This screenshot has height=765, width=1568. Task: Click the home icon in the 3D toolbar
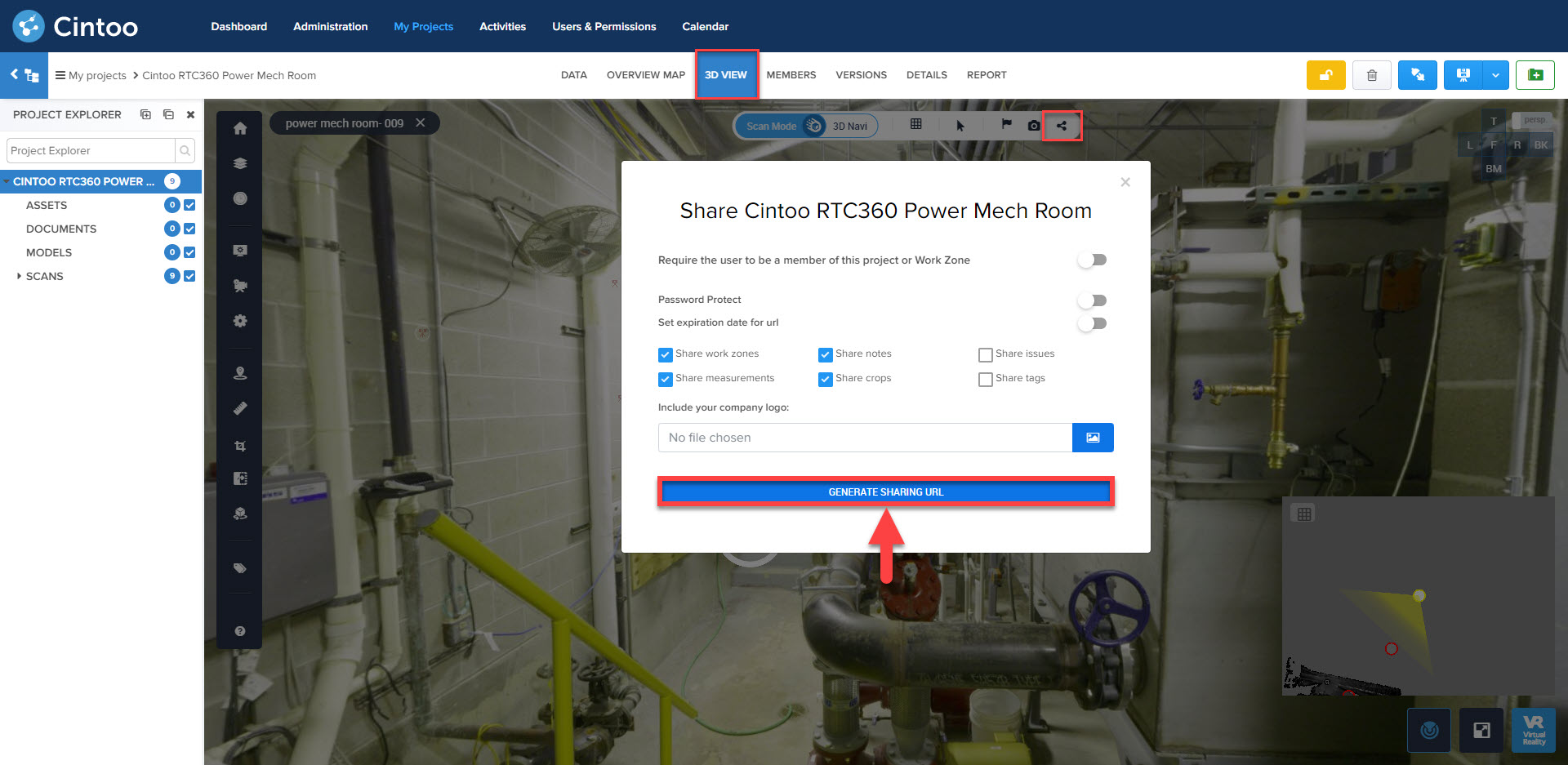pos(240,128)
